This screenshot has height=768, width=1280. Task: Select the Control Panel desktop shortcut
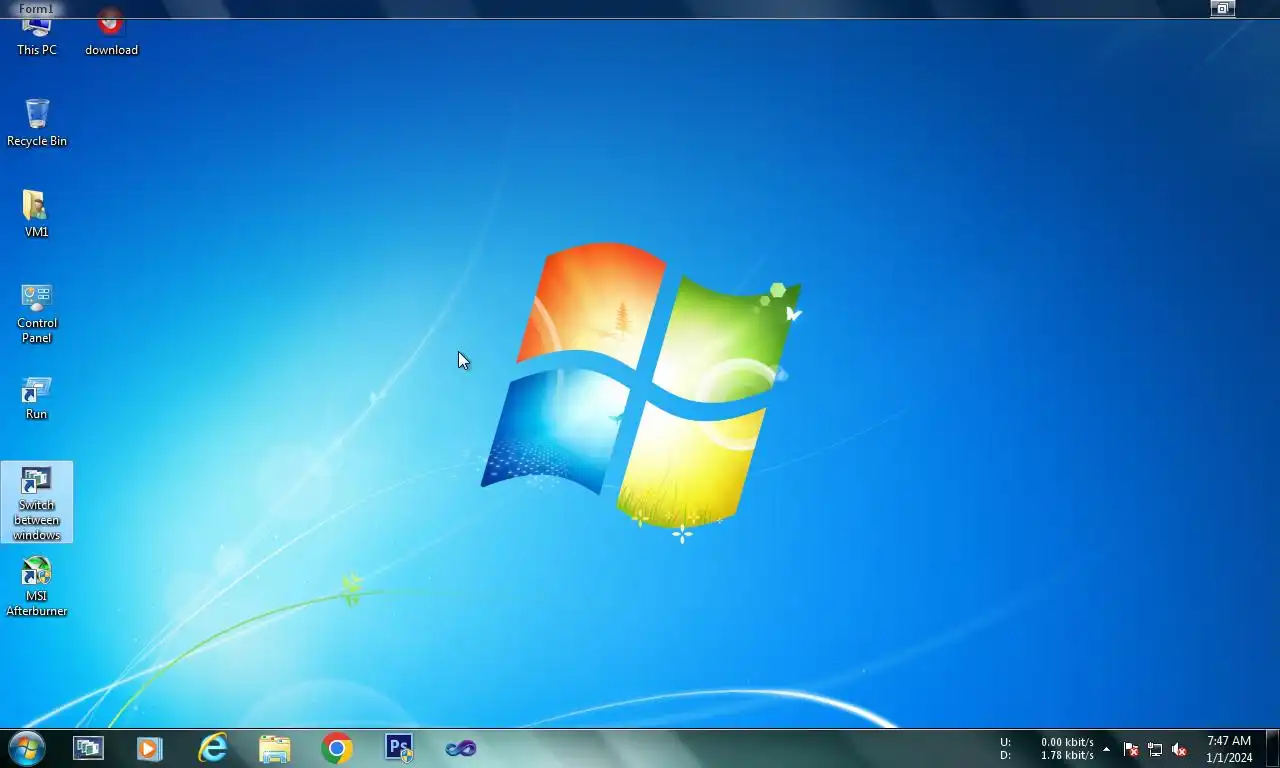click(x=37, y=313)
